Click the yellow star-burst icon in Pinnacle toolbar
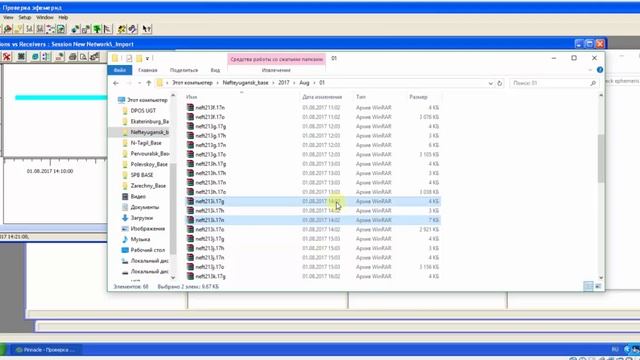The height and width of the screenshot is (360, 640). tap(122, 29)
